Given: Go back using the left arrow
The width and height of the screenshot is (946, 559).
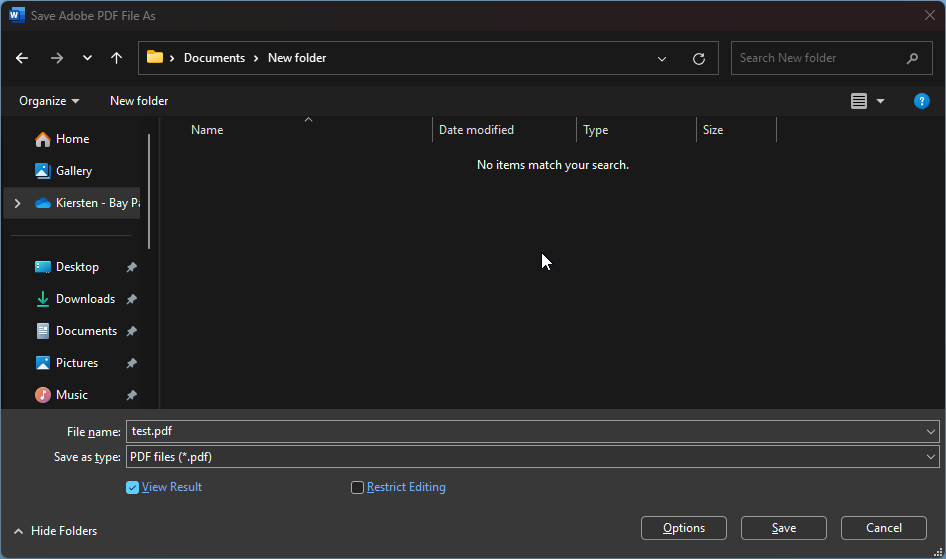Looking at the screenshot, I should coord(22,58).
